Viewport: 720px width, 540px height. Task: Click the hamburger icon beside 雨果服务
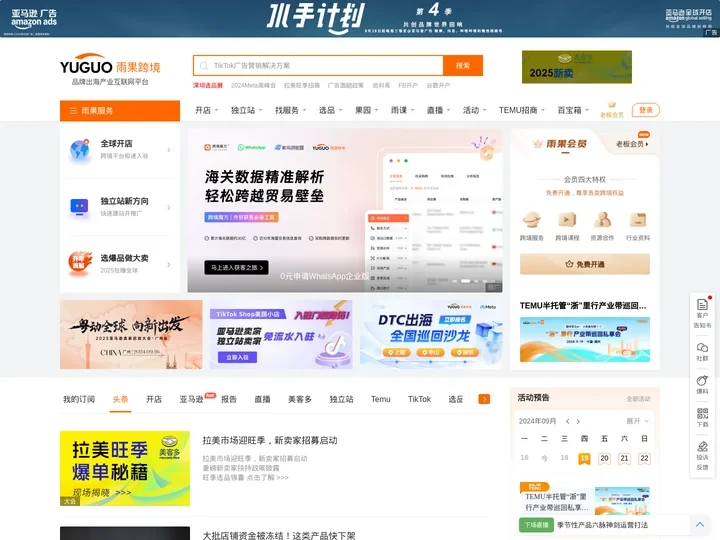tap(73, 111)
